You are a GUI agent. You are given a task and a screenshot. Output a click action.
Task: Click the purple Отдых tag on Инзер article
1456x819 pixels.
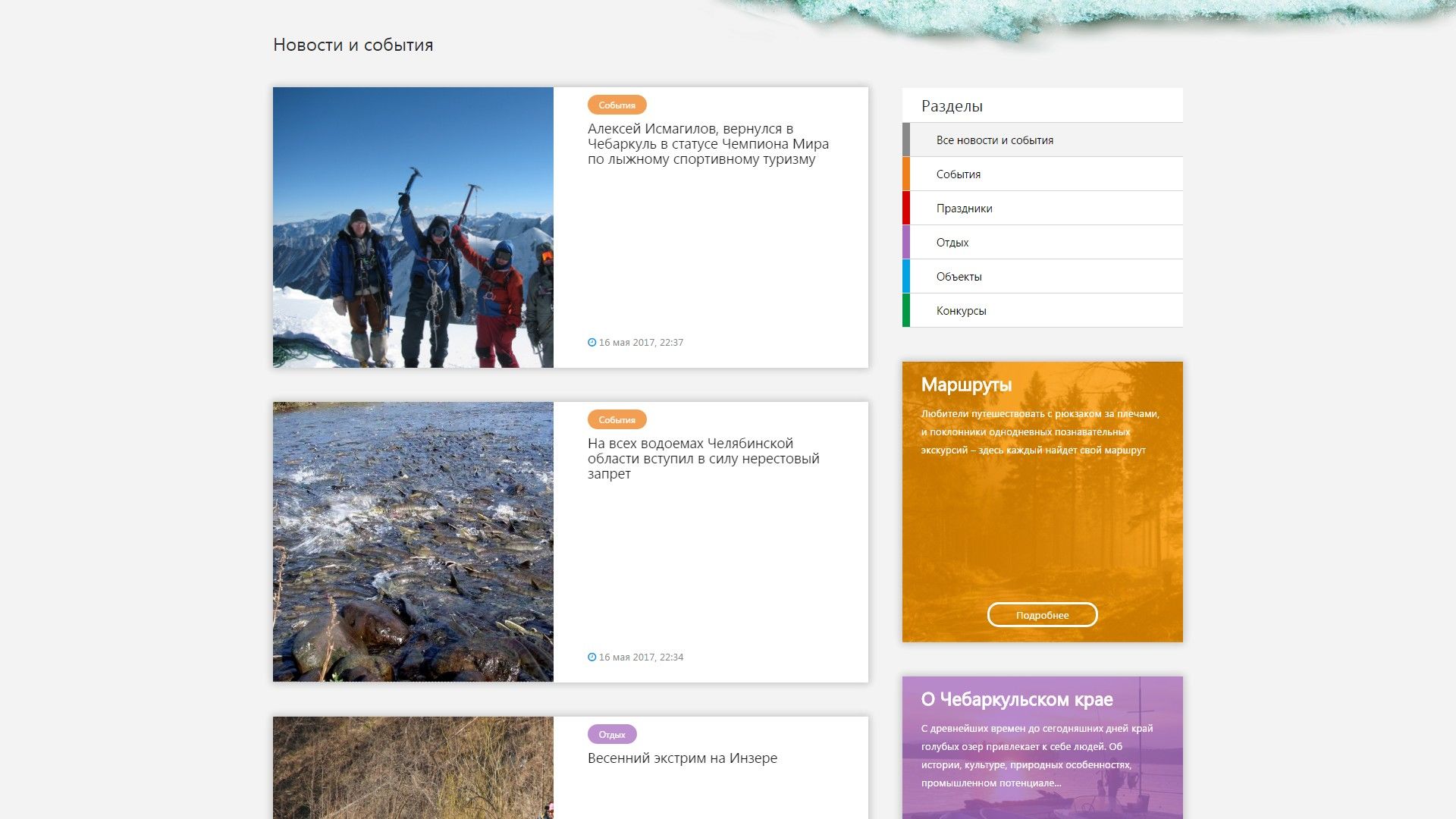click(x=612, y=735)
